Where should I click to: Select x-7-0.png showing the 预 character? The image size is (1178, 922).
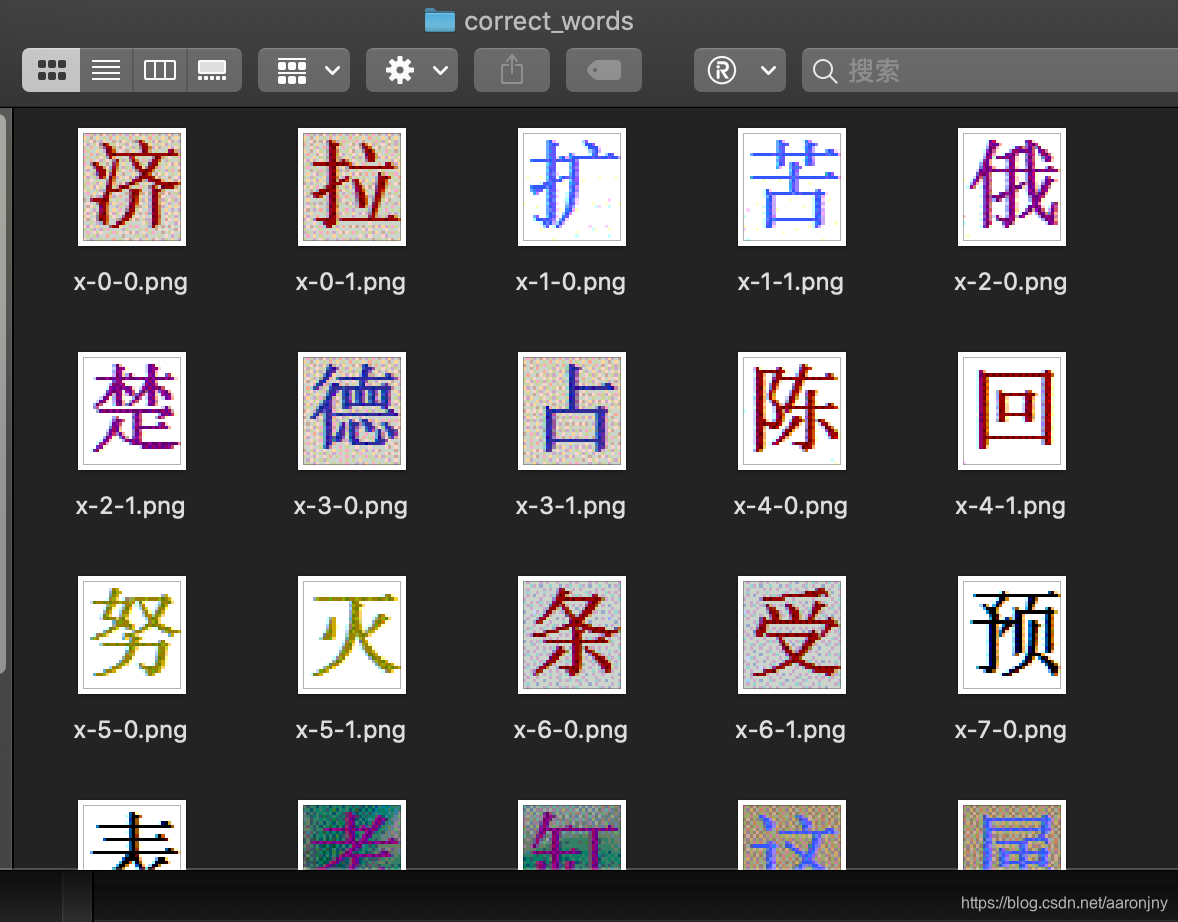click(x=1011, y=635)
